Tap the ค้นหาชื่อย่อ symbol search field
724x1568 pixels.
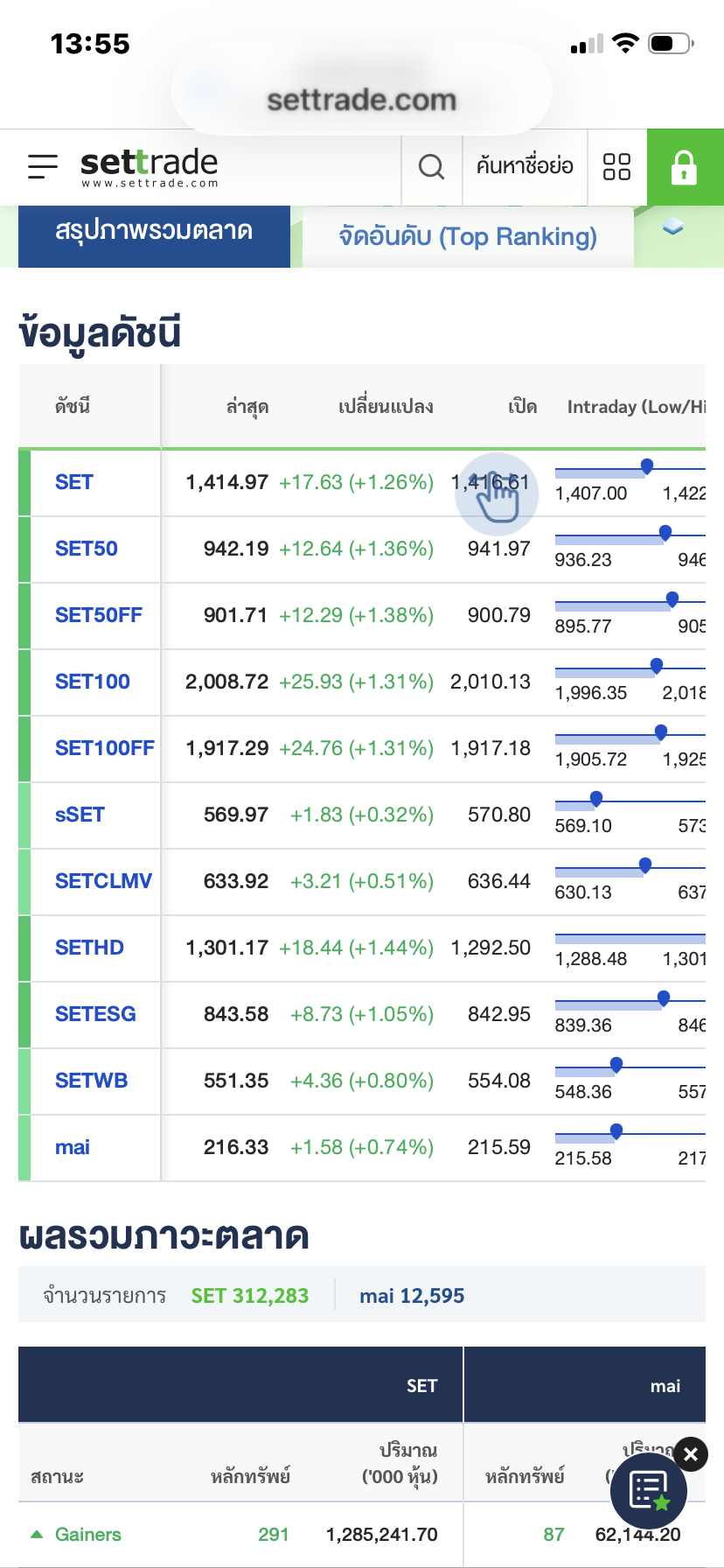click(525, 166)
